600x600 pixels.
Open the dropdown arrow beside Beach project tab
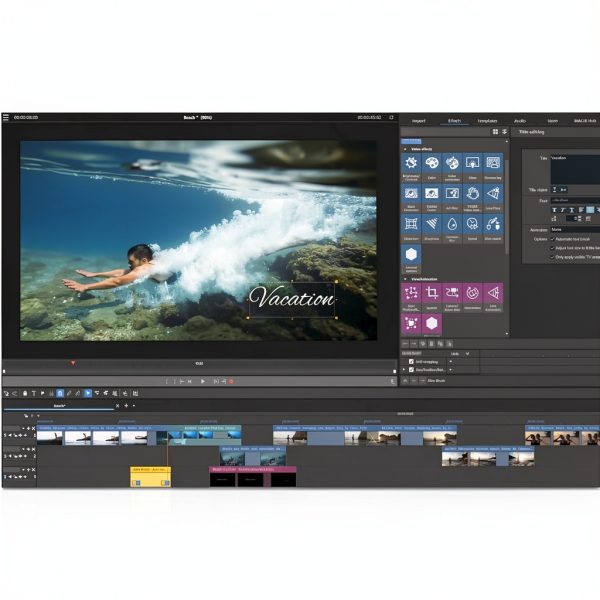[134, 406]
